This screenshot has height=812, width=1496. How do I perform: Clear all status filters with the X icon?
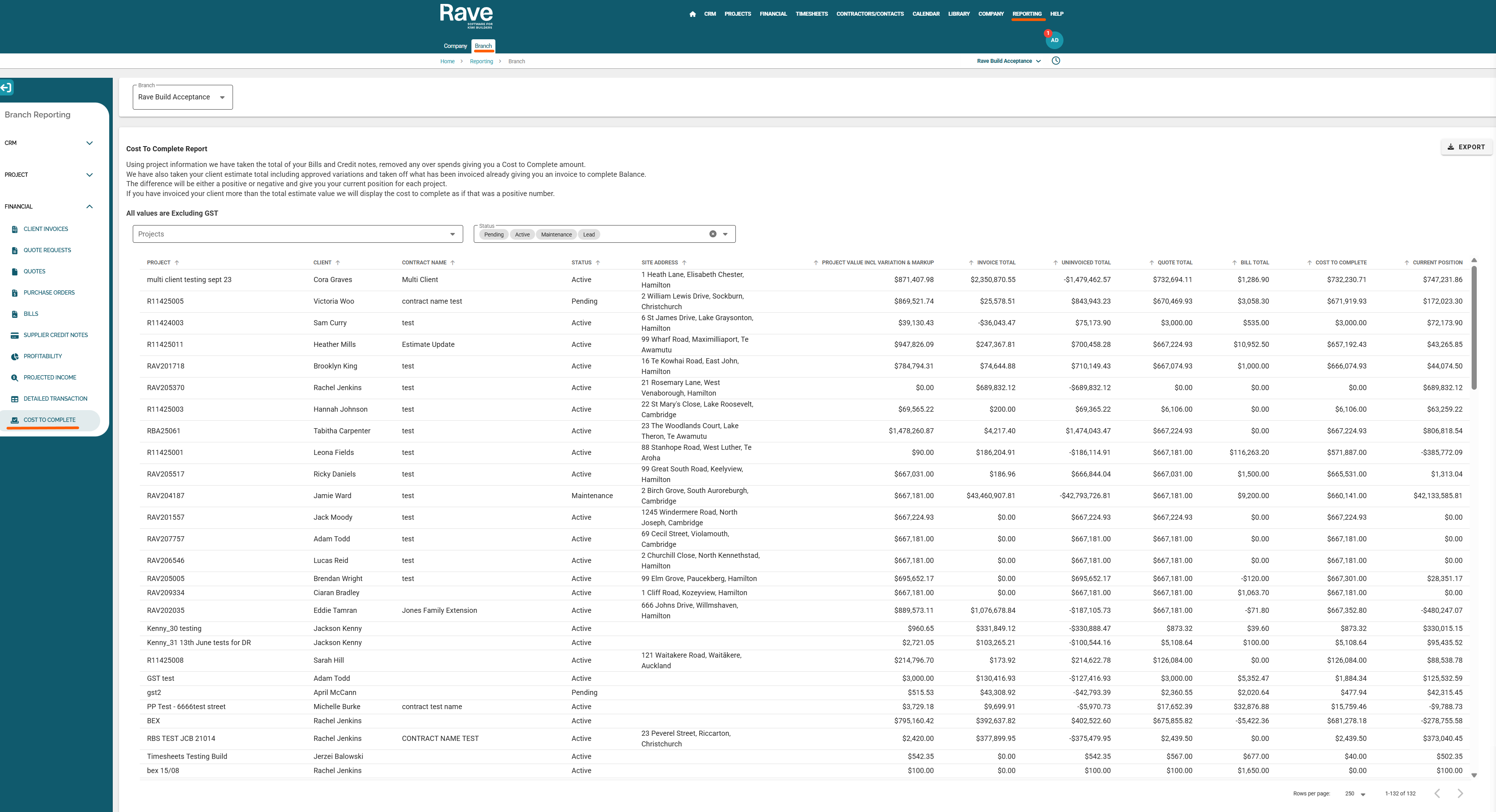(x=713, y=234)
